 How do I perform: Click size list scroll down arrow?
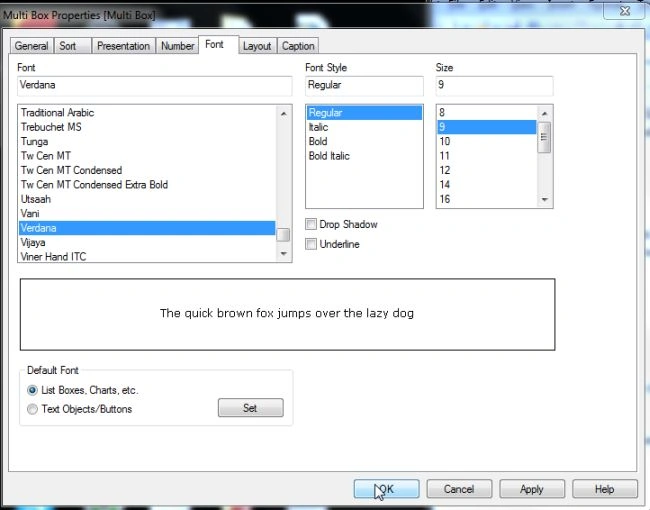tap(545, 200)
